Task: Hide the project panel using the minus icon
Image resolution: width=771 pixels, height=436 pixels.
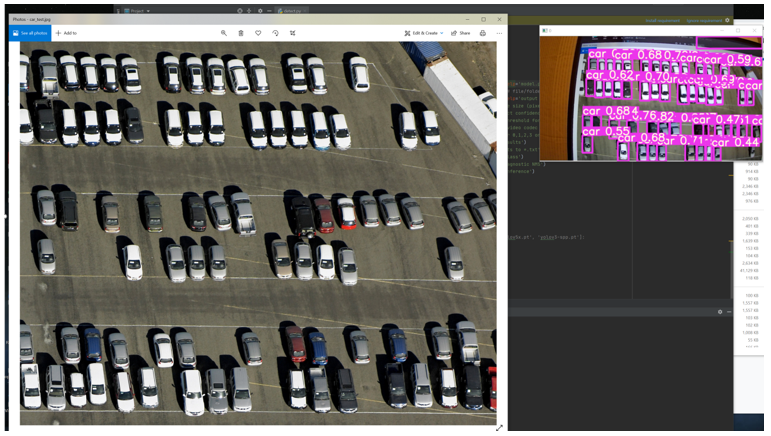Action: (x=269, y=10)
